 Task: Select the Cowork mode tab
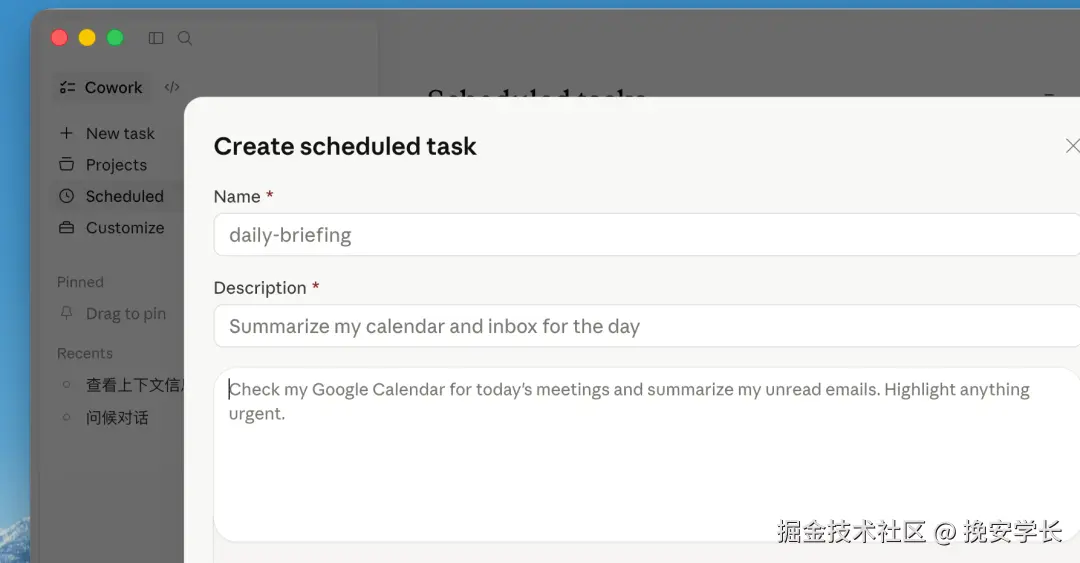[101, 87]
